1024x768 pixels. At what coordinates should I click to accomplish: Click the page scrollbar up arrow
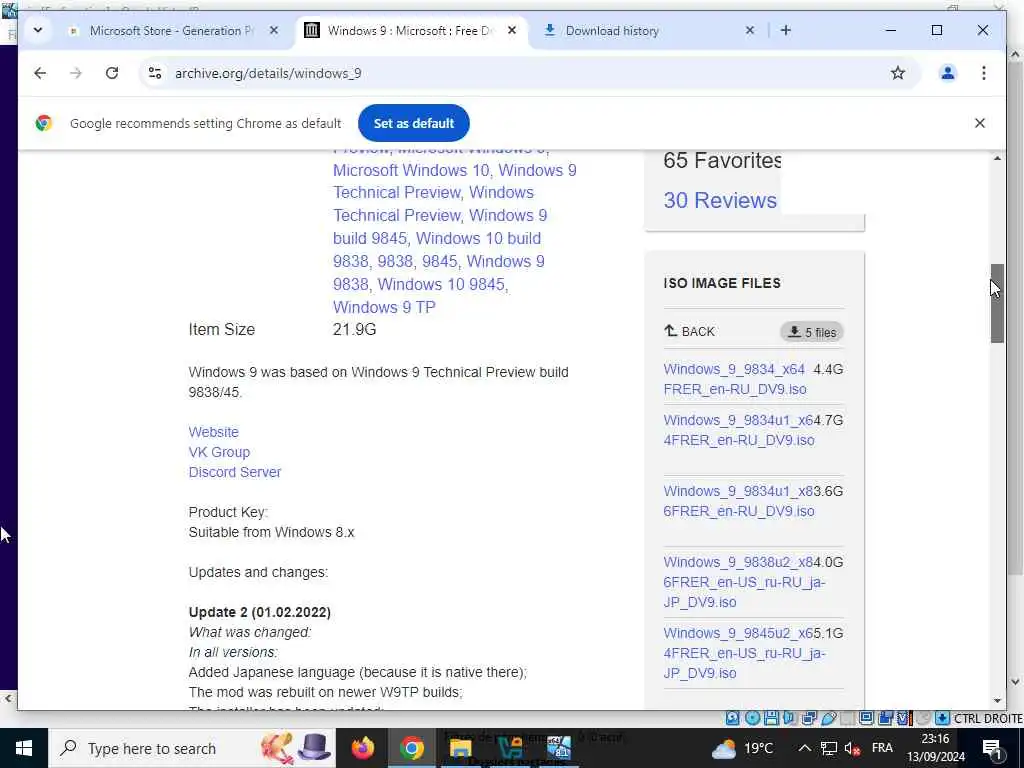(x=997, y=159)
